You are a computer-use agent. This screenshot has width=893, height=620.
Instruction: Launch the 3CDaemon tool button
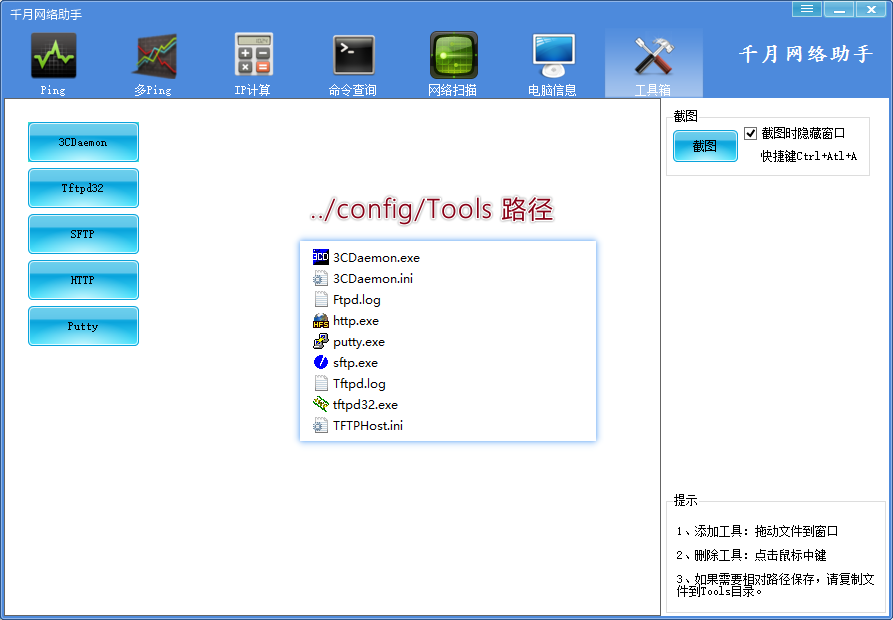pyautogui.click(x=83, y=142)
